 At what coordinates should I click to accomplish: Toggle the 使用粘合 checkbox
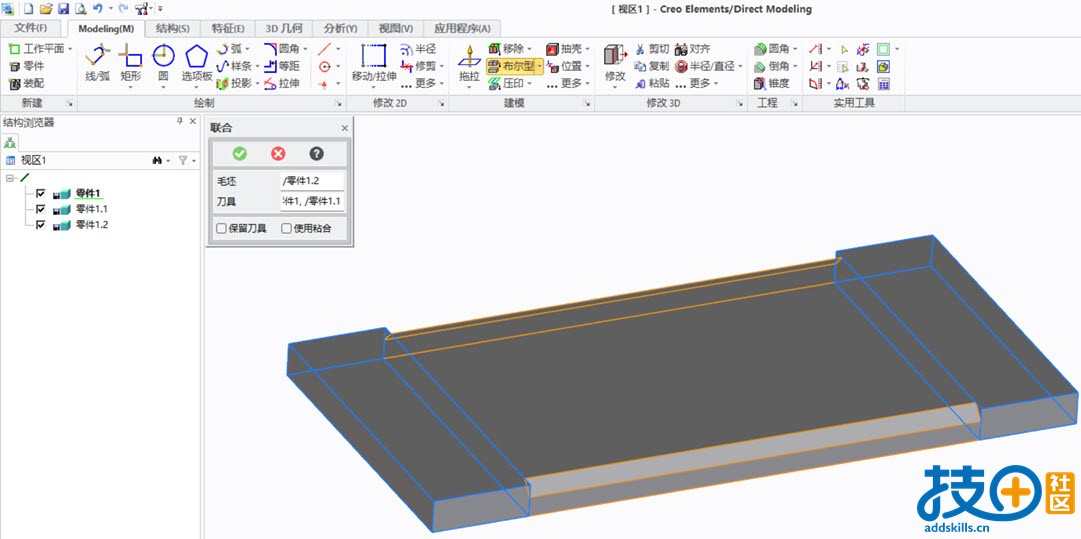click(286, 229)
